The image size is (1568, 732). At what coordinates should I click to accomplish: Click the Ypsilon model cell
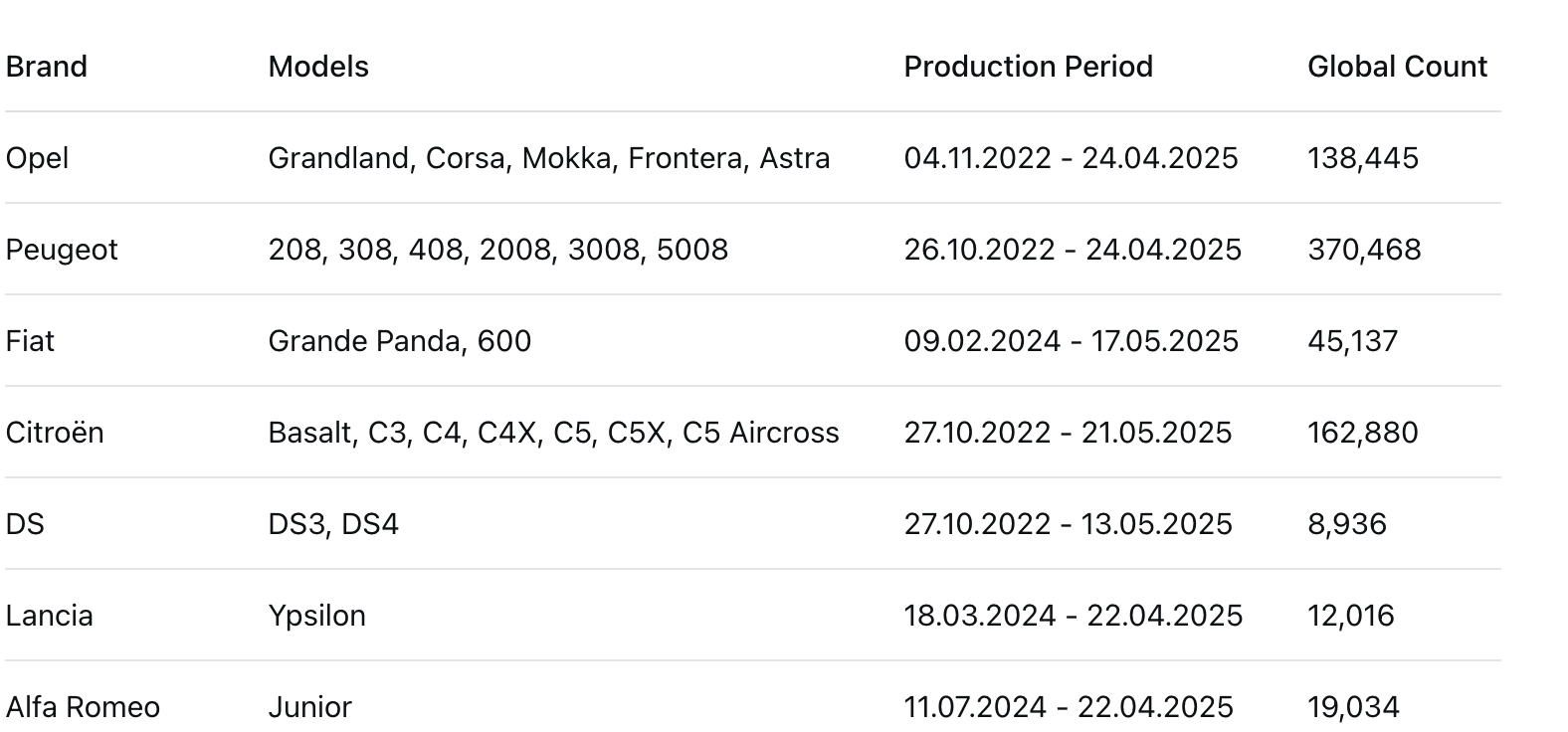[x=316, y=616]
